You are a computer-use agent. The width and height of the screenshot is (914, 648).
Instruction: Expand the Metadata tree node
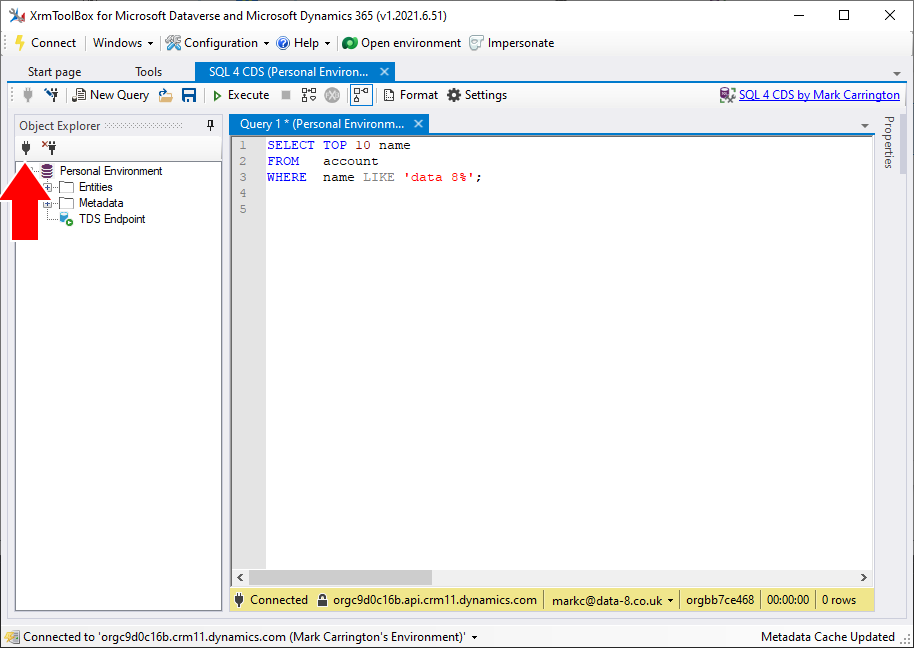coord(48,203)
